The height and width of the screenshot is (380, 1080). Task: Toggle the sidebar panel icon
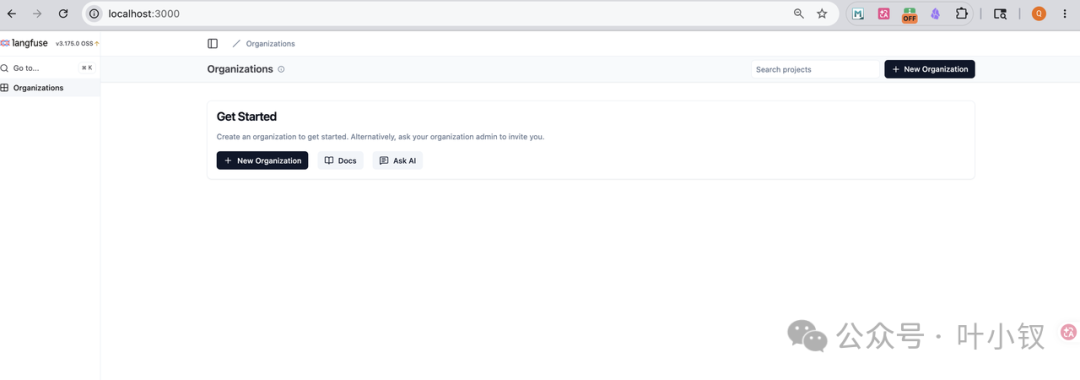click(x=213, y=43)
